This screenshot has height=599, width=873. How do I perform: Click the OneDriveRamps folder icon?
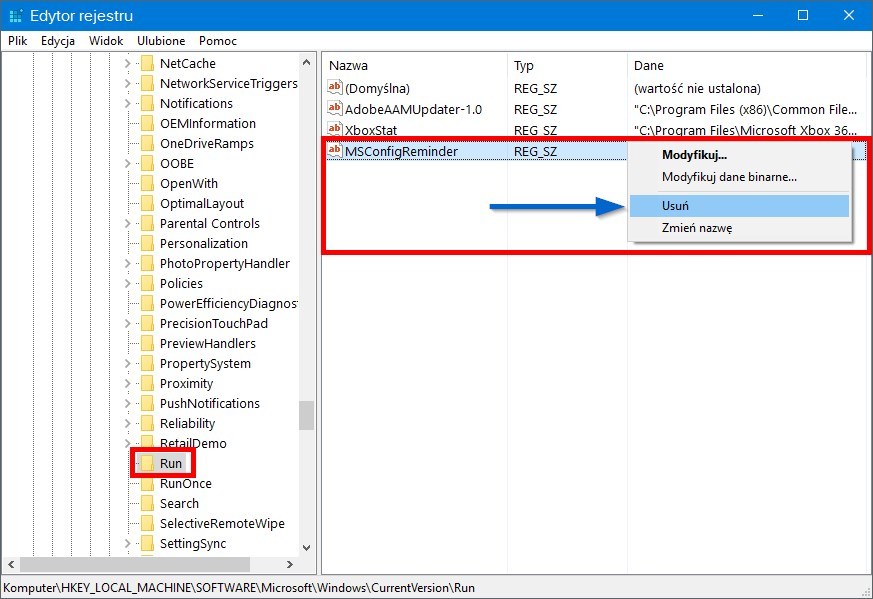click(148, 144)
